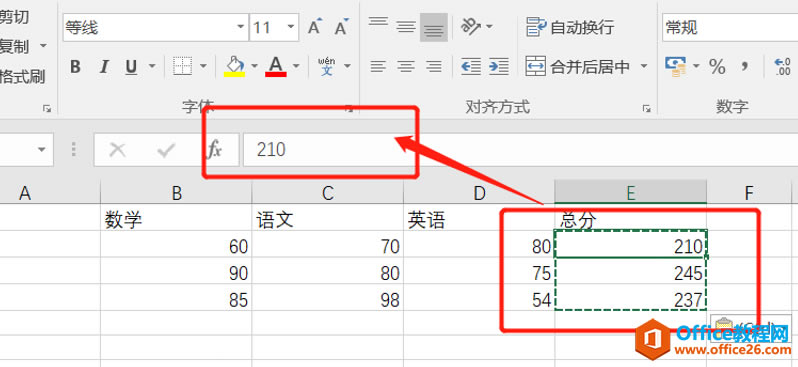Center text horizontally
Viewport: 798px width, 367px height.
[406, 66]
